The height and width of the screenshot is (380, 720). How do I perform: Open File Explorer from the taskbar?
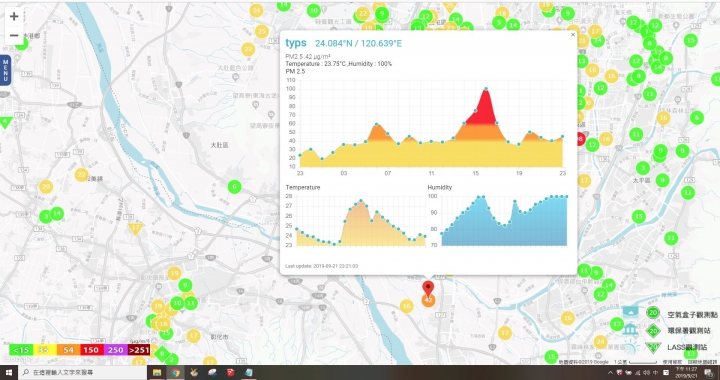pos(157,373)
